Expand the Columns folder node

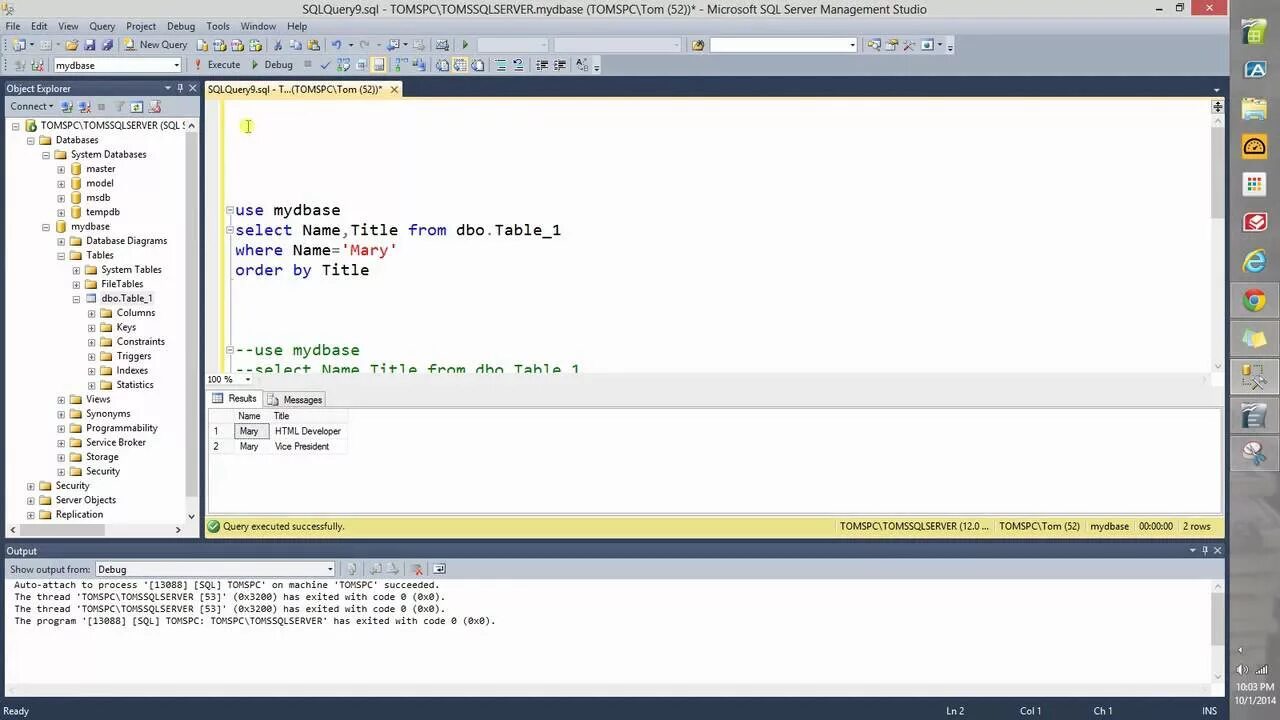click(x=92, y=313)
